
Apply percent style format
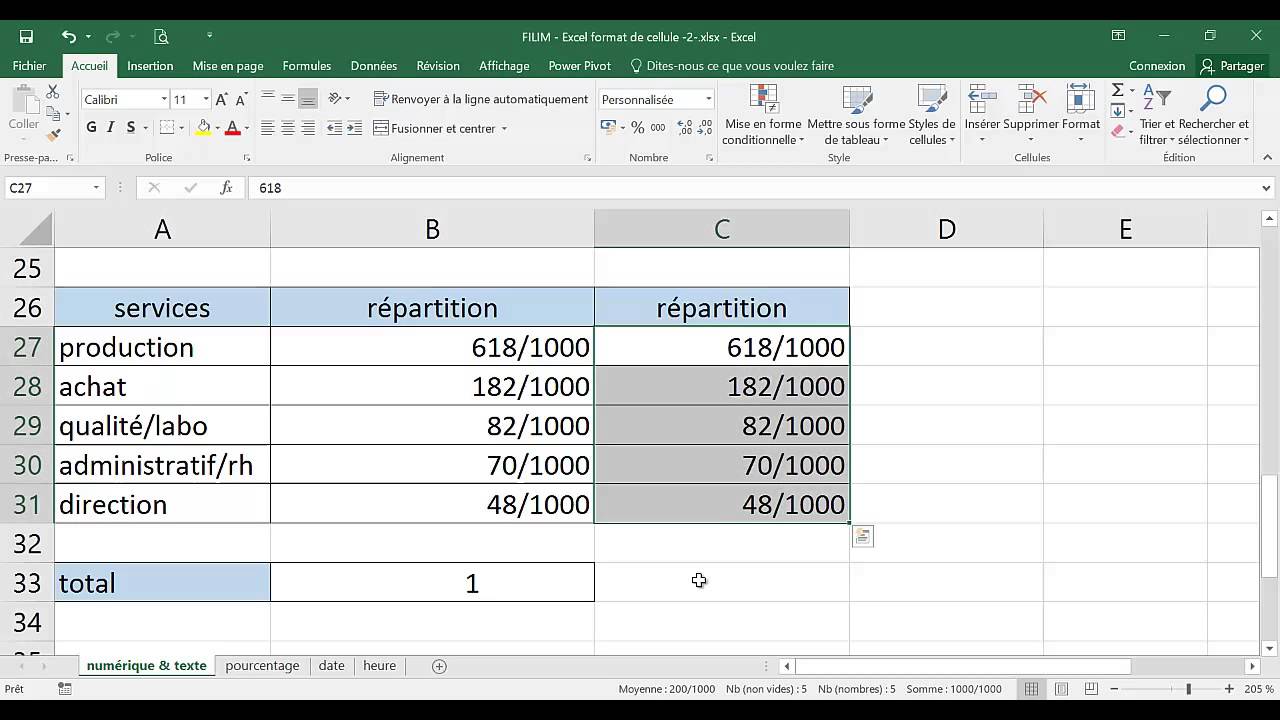click(639, 128)
